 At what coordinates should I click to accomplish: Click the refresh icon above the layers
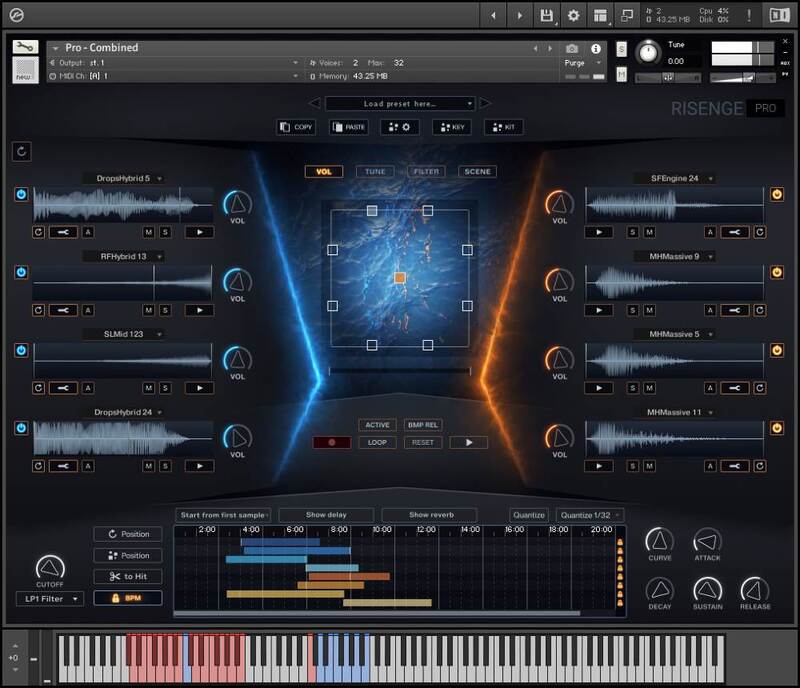tap(22, 151)
